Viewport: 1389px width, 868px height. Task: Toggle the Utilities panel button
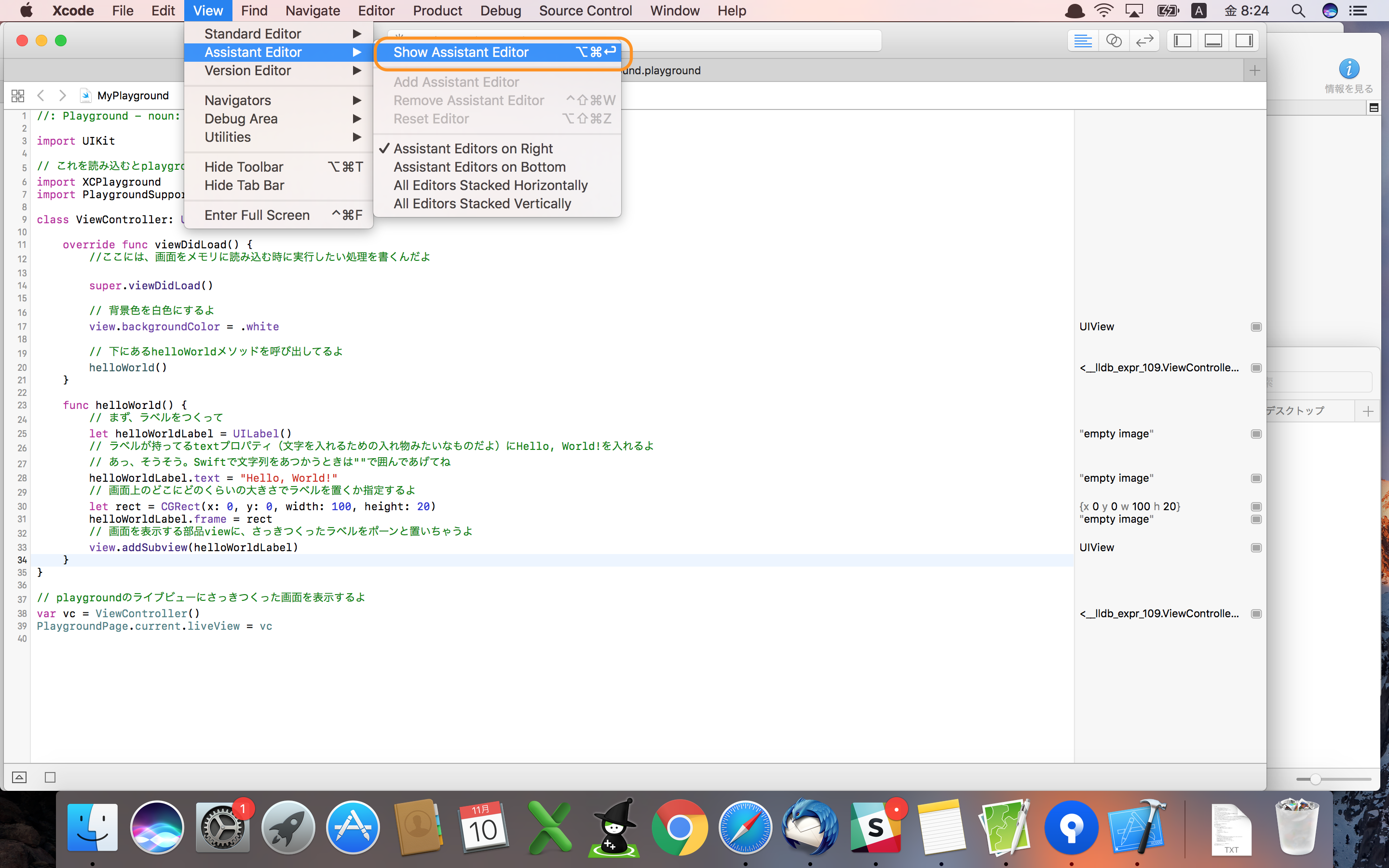(1244, 41)
